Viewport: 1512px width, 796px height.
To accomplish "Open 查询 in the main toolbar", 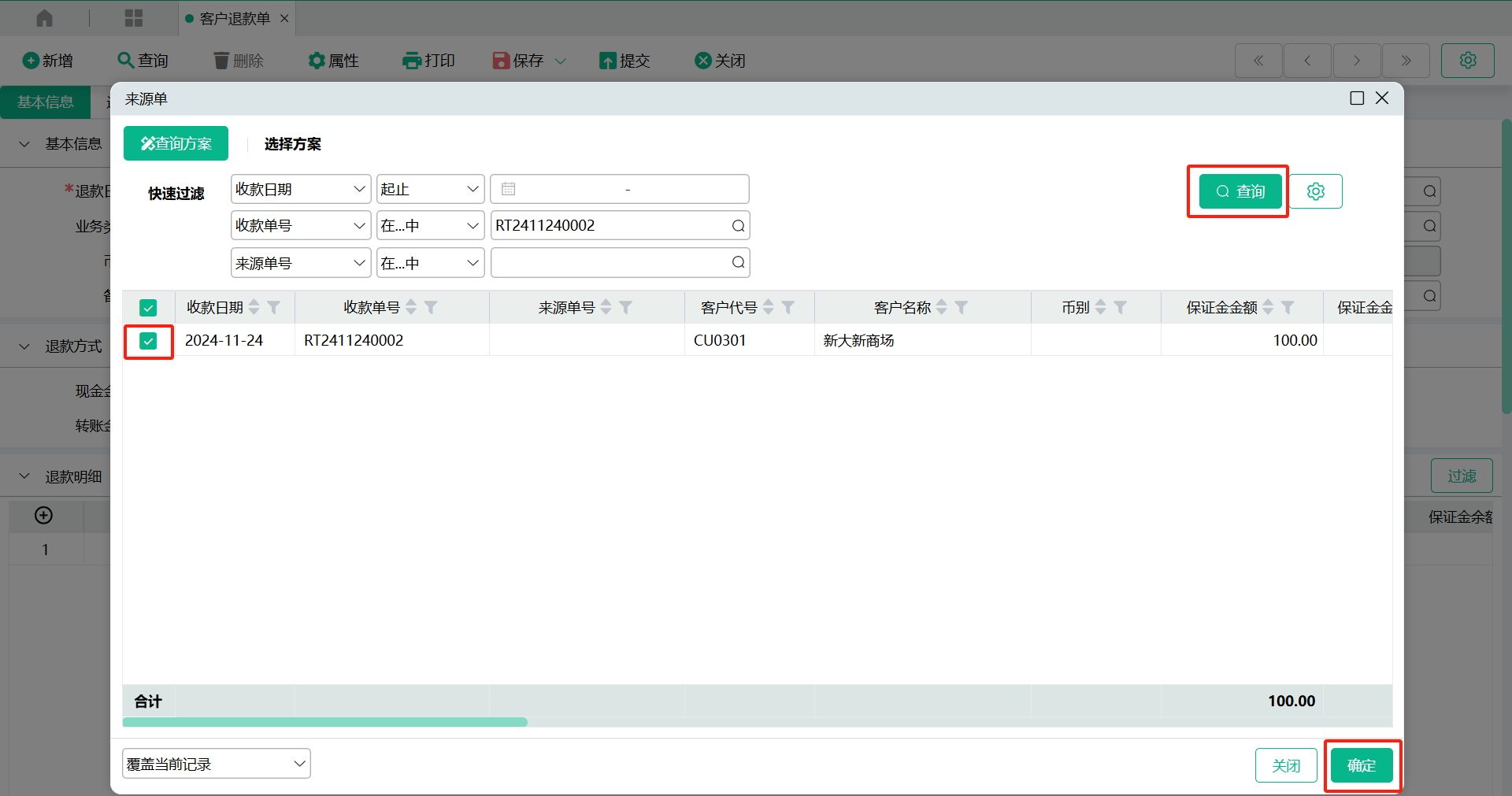I will 143,61.
